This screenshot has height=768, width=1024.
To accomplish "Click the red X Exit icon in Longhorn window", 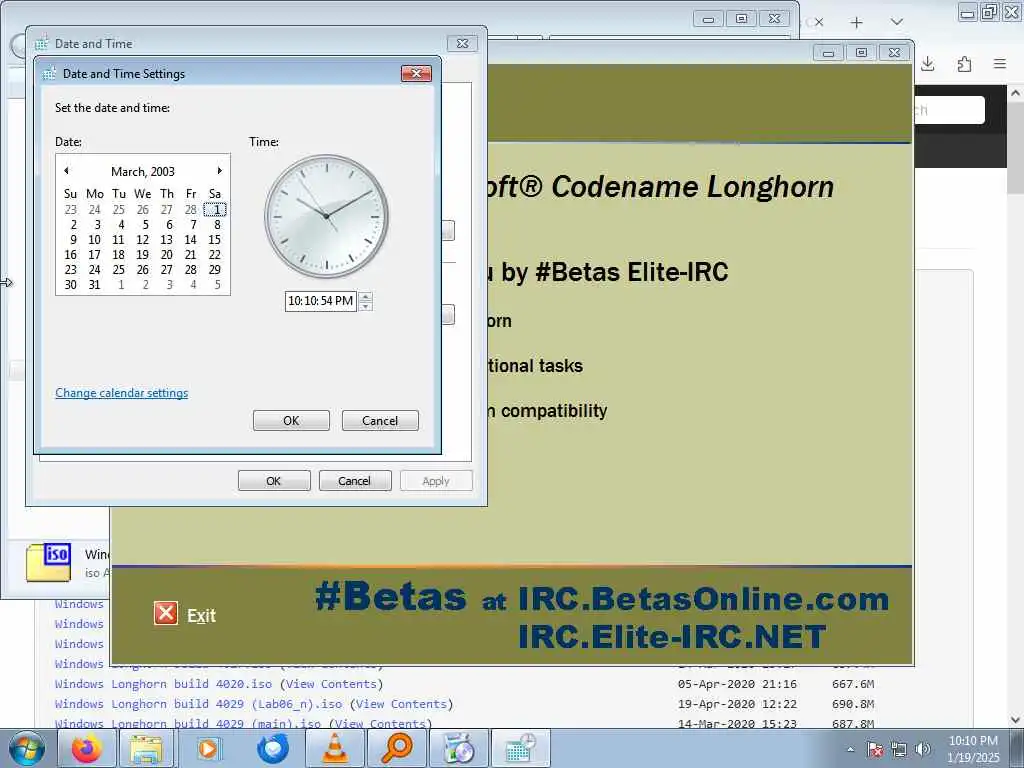I will pos(166,613).
